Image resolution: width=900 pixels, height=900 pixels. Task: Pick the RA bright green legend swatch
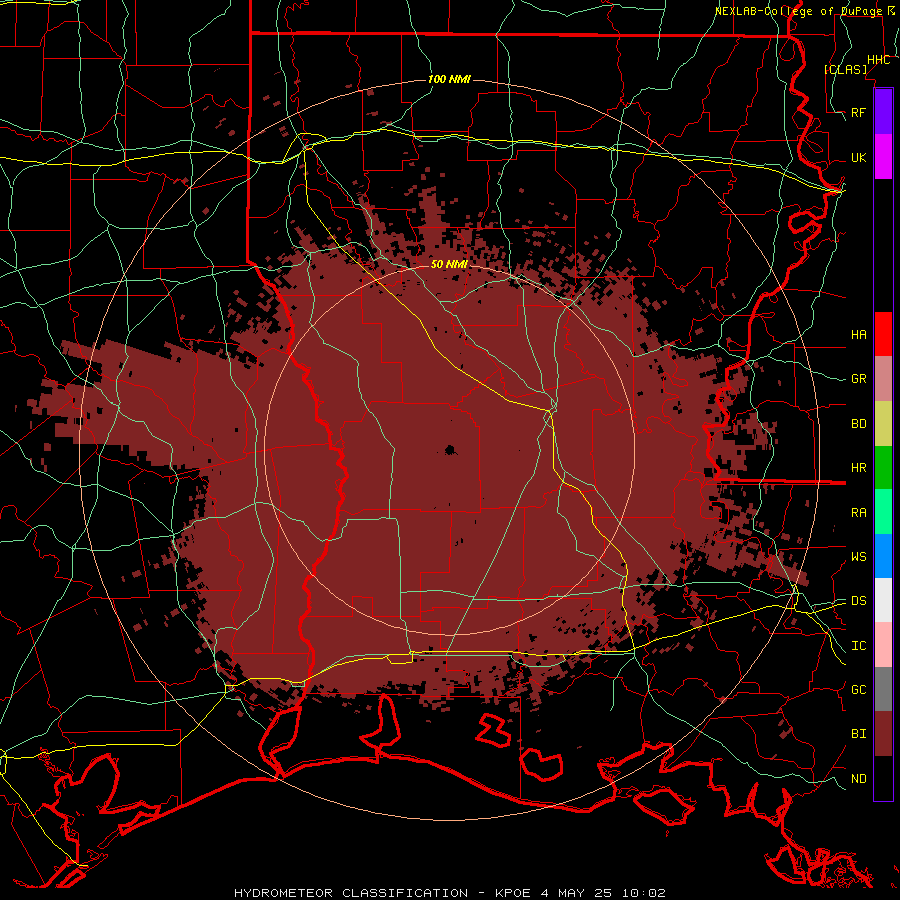point(883,512)
